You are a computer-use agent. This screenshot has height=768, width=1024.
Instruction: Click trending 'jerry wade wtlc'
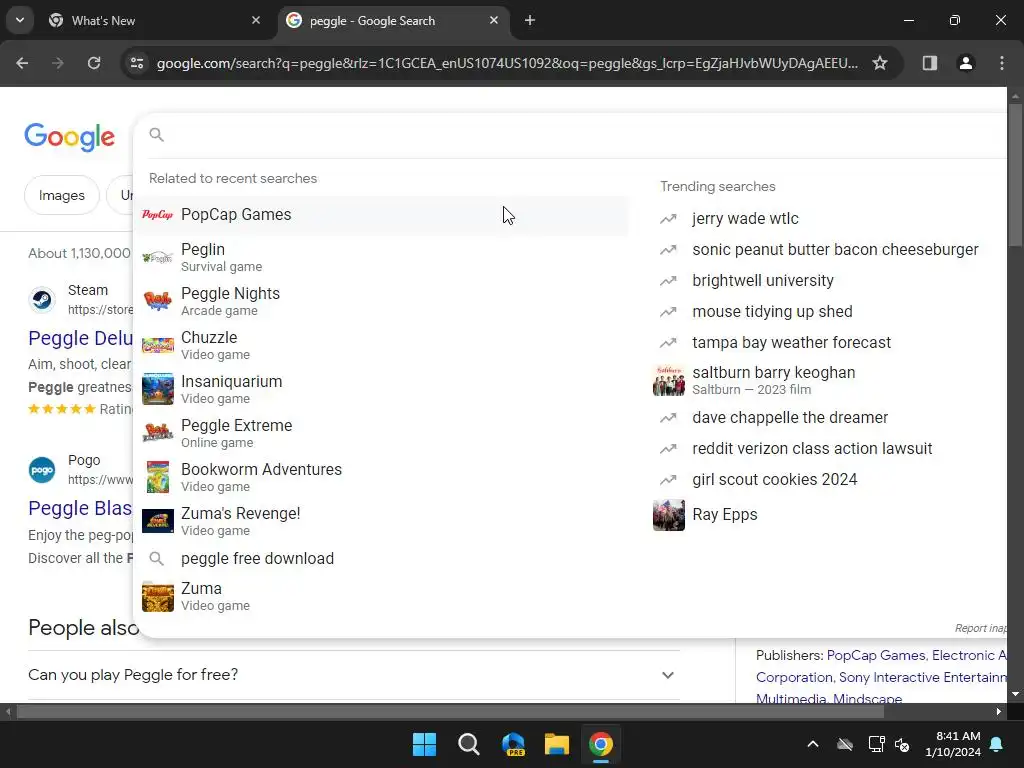pos(745,218)
